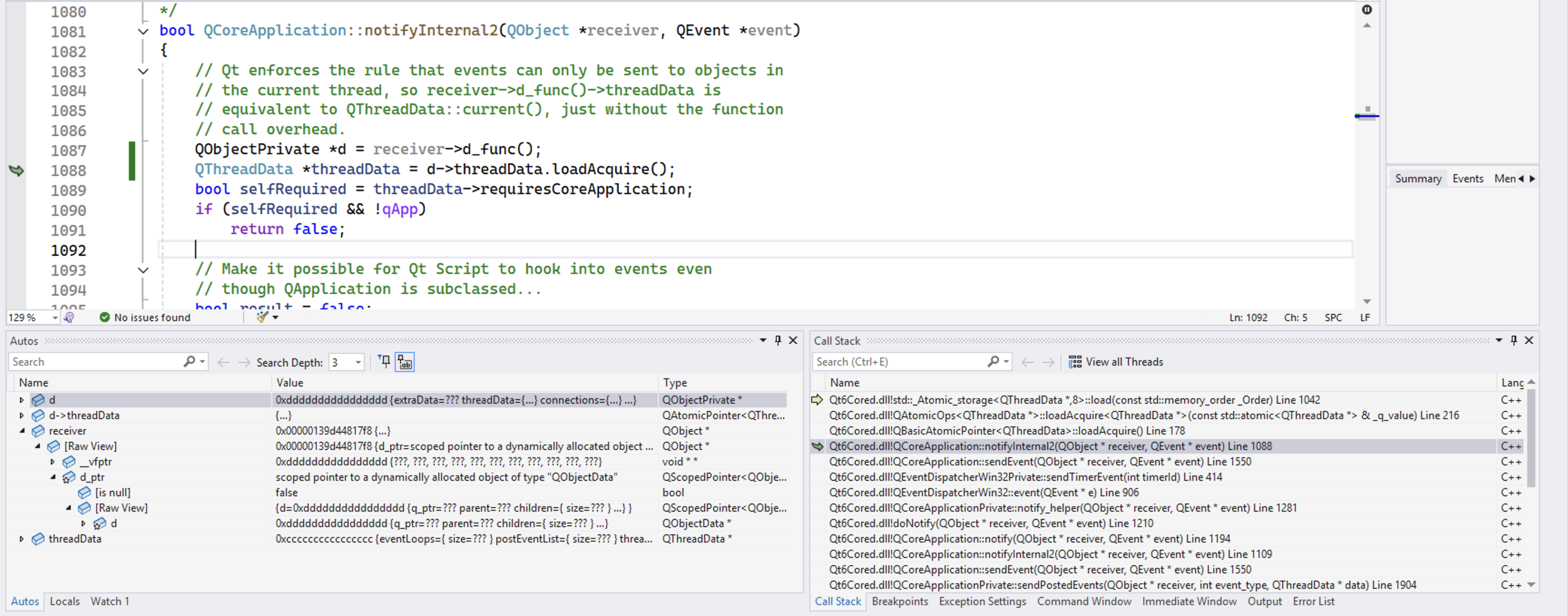Select sendTimerEvent frame in Call Stack

click(1025, 477)
